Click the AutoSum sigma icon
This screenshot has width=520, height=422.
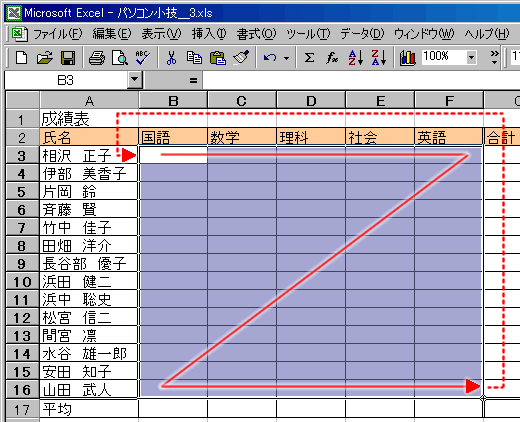pyautogui.click(x=309, y=58)
